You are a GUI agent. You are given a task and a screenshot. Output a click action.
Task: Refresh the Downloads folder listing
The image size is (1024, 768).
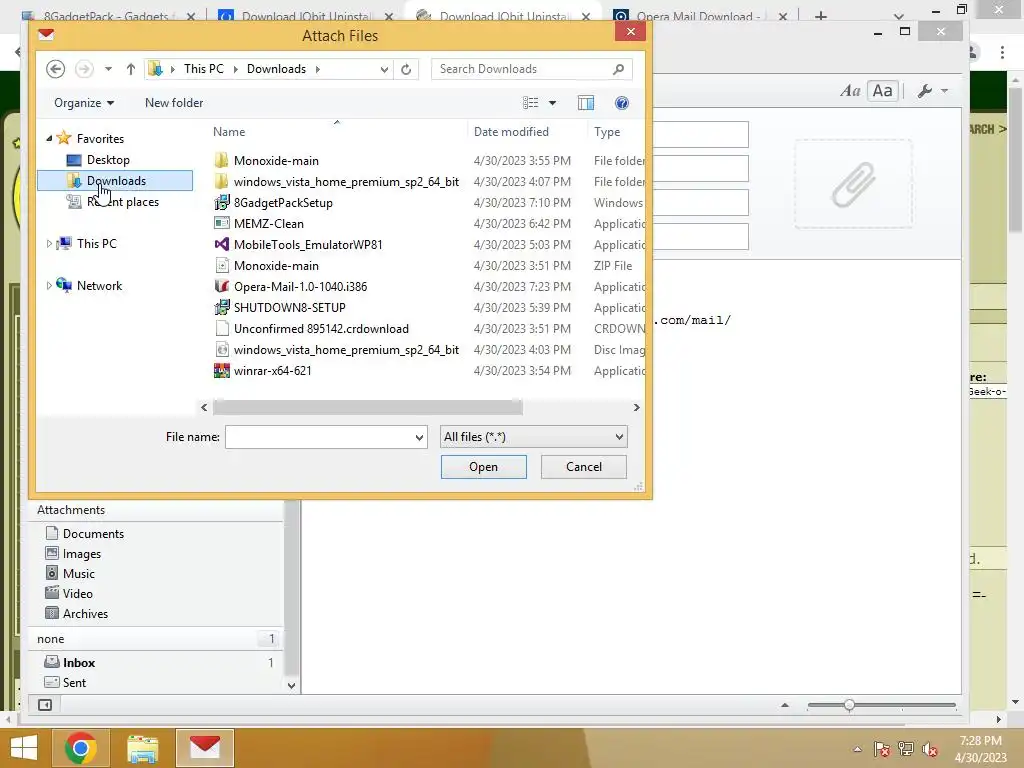(x=406, y=69)
